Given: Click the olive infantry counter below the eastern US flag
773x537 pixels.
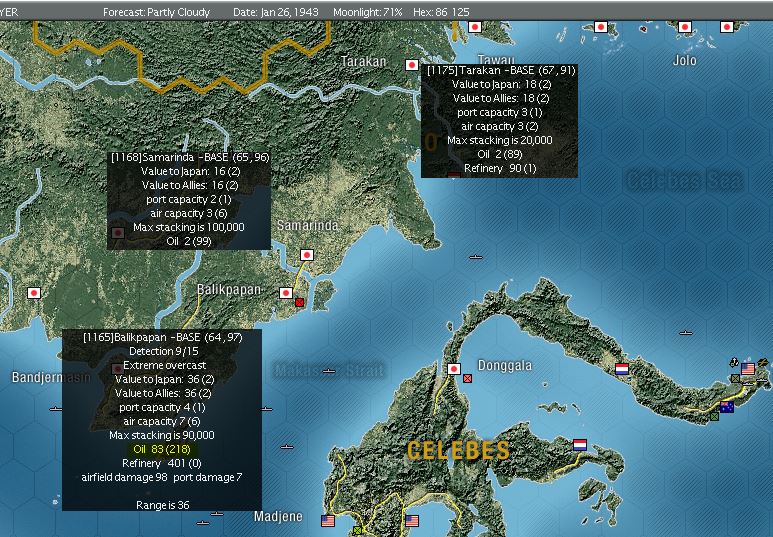Looking at the screenshot, I should tap(736, 378).
